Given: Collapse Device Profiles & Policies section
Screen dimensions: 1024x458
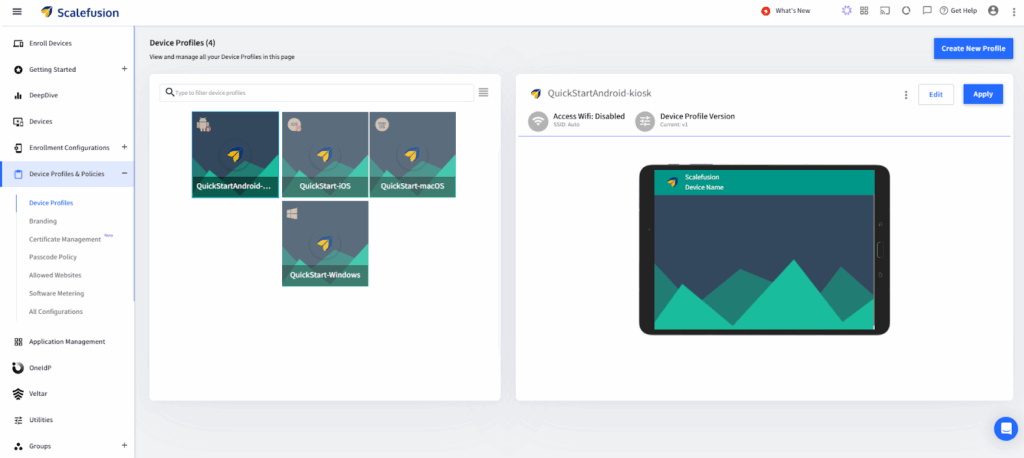Looking at the screenshot, I should [x=124, y=174].
